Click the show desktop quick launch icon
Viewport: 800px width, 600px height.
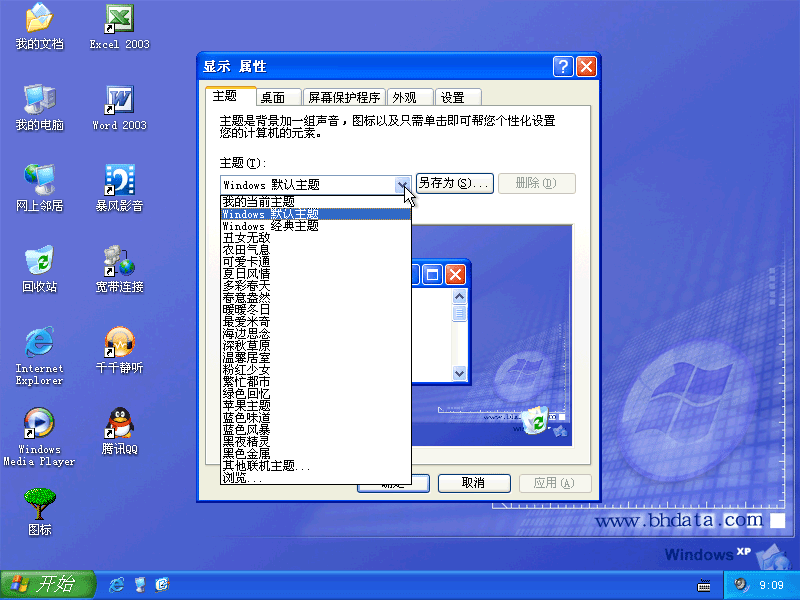click(140, 585)
